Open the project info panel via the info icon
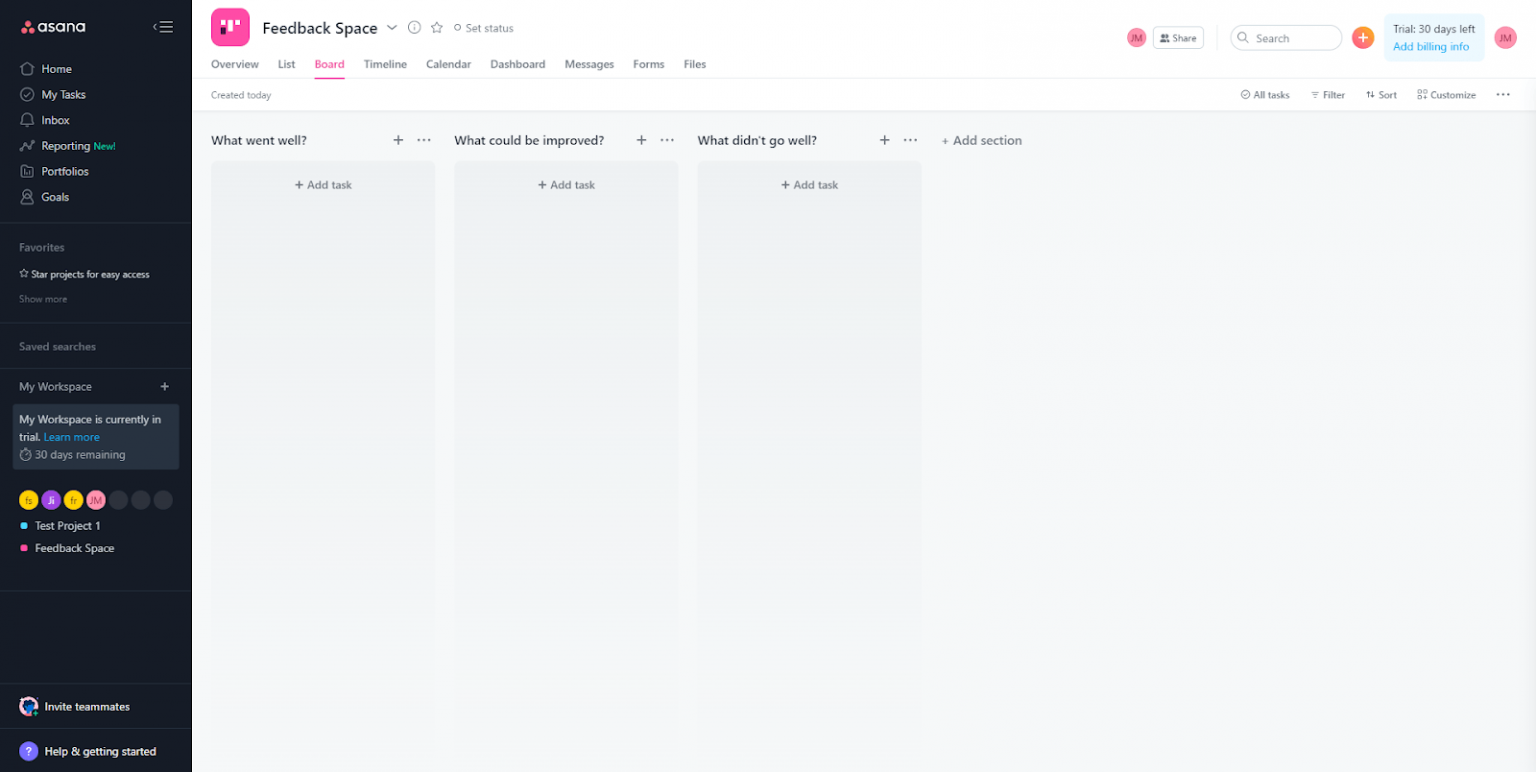 pyautogui.click(x=415, y=28)
